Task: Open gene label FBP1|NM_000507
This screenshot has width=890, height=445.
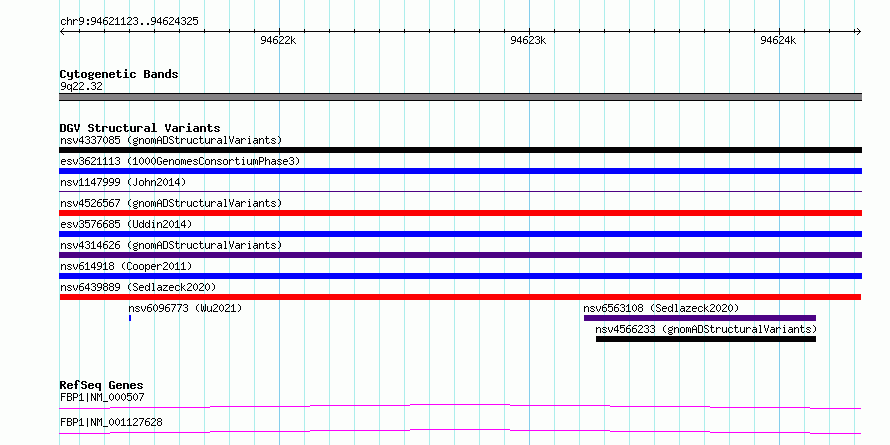Action: click(x=102, y=397)
